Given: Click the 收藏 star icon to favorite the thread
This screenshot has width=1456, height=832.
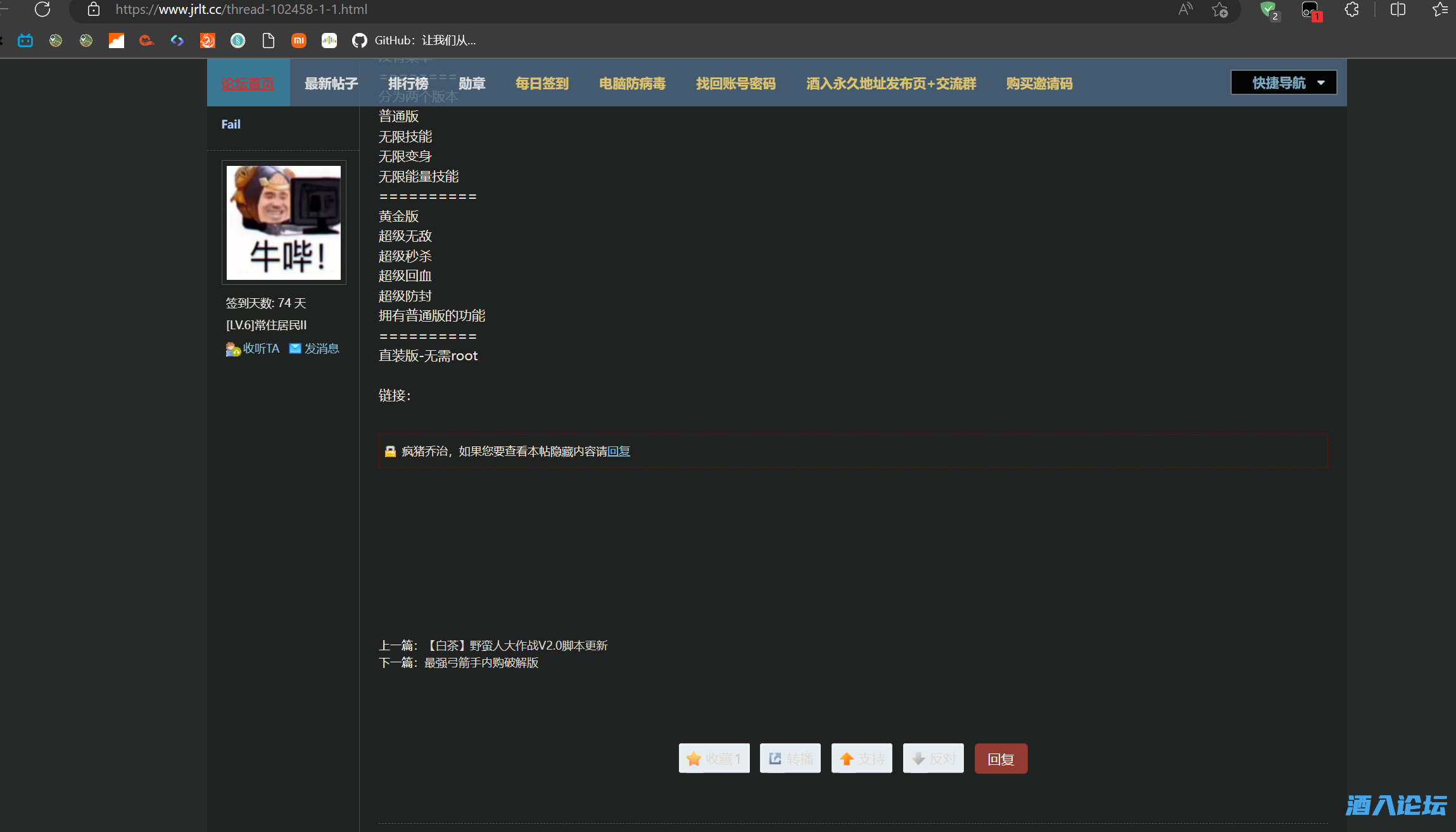Looking at the screenshot, I should click(x=694, y=758).
